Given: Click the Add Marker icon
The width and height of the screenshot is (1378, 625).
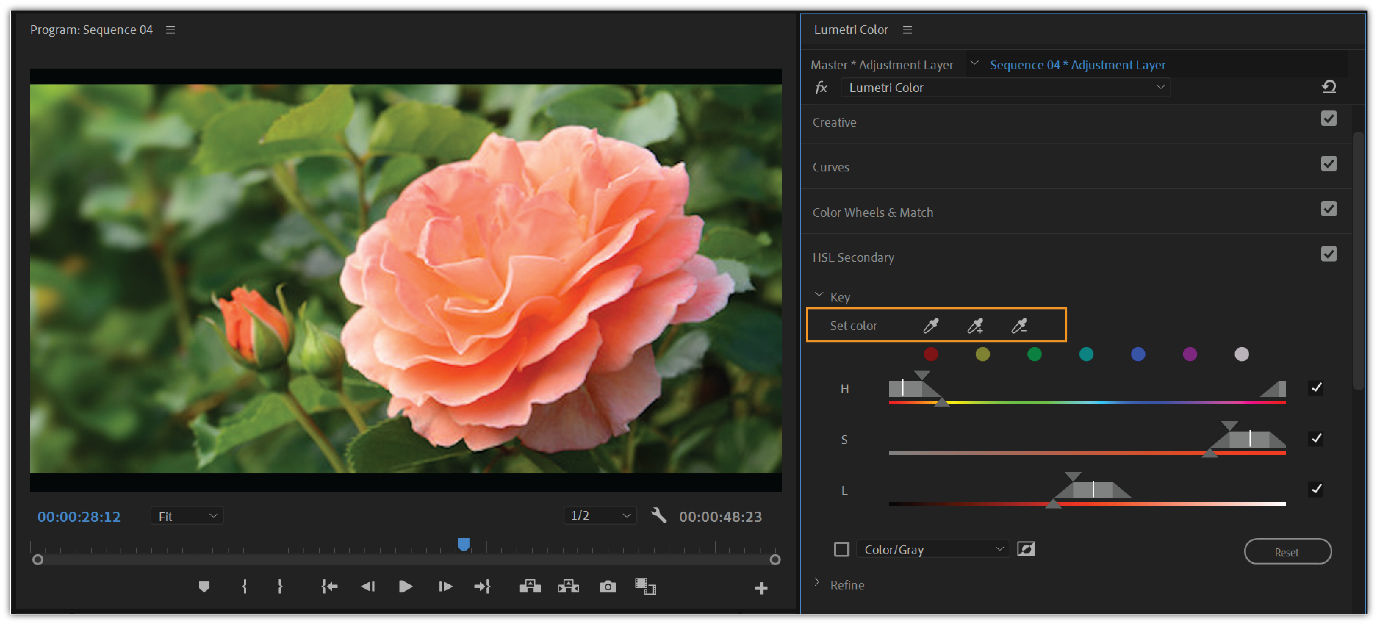Looking at the screenshot, I should [x=203, y=587].
